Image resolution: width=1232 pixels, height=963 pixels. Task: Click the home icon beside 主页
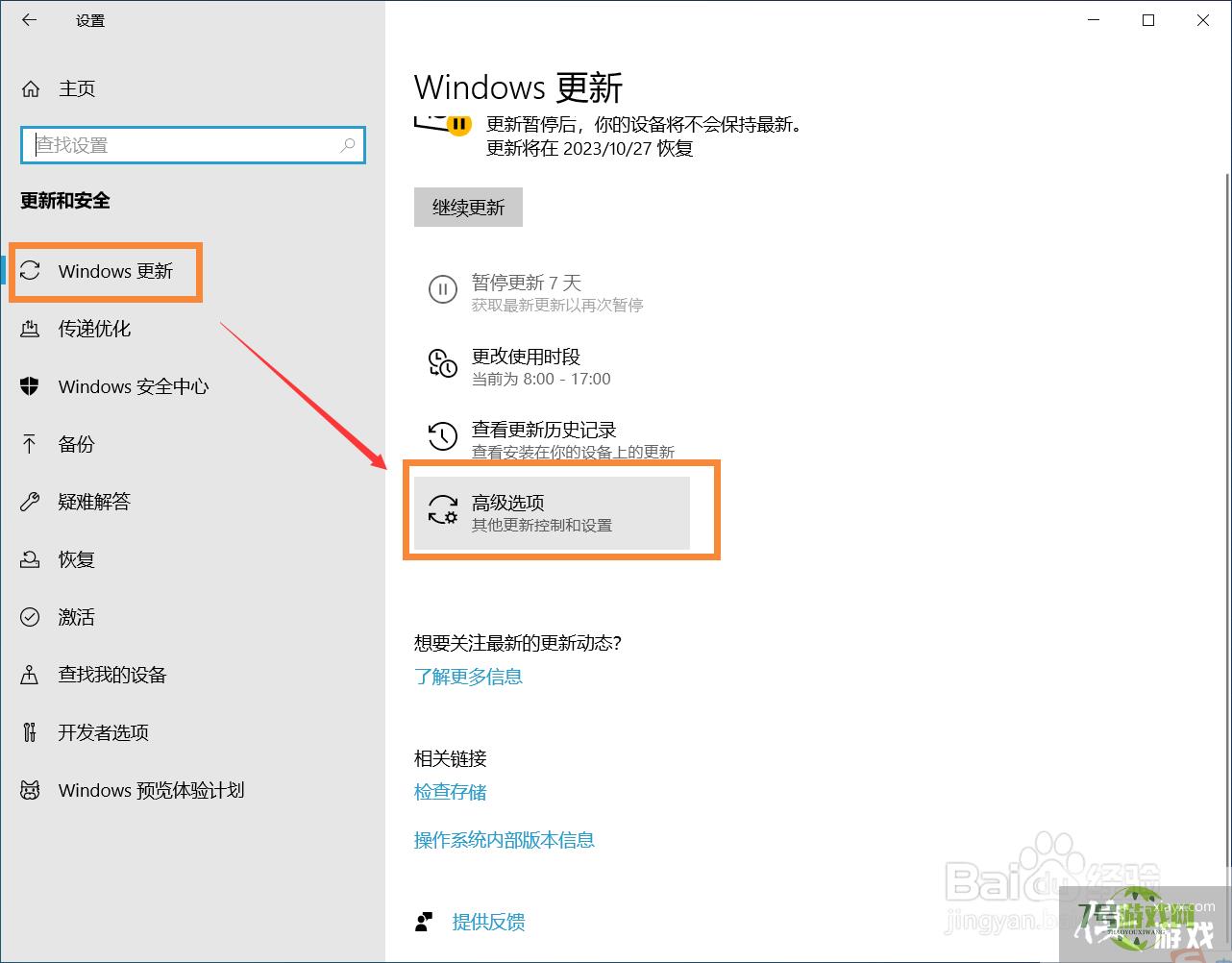pos(31,88)
